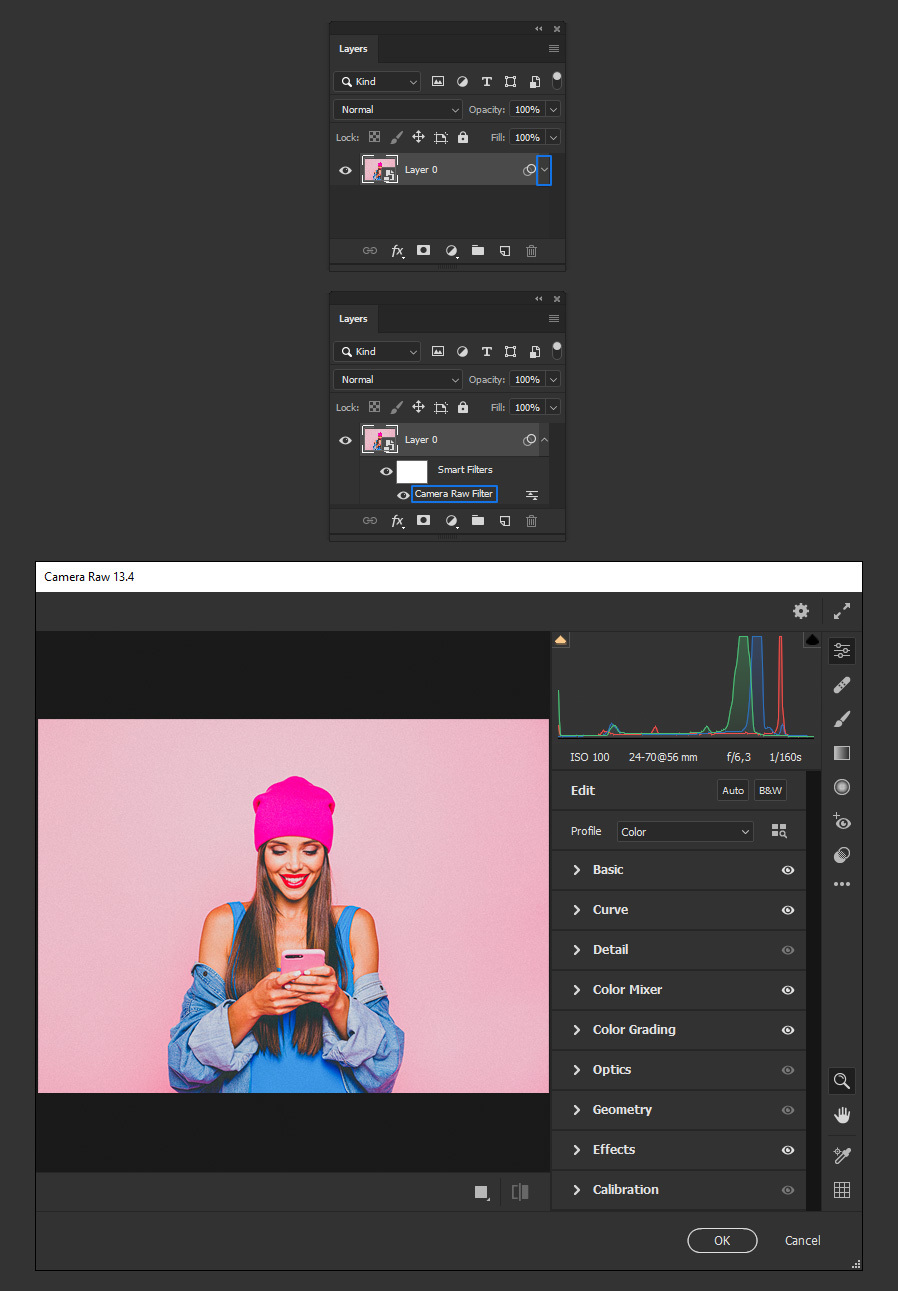The width and height of the screenshot is (898, 1291).
Task: Toggle Camera Raw Filter visibility eye
Action: pyautogui.click(x=403, y=495)
